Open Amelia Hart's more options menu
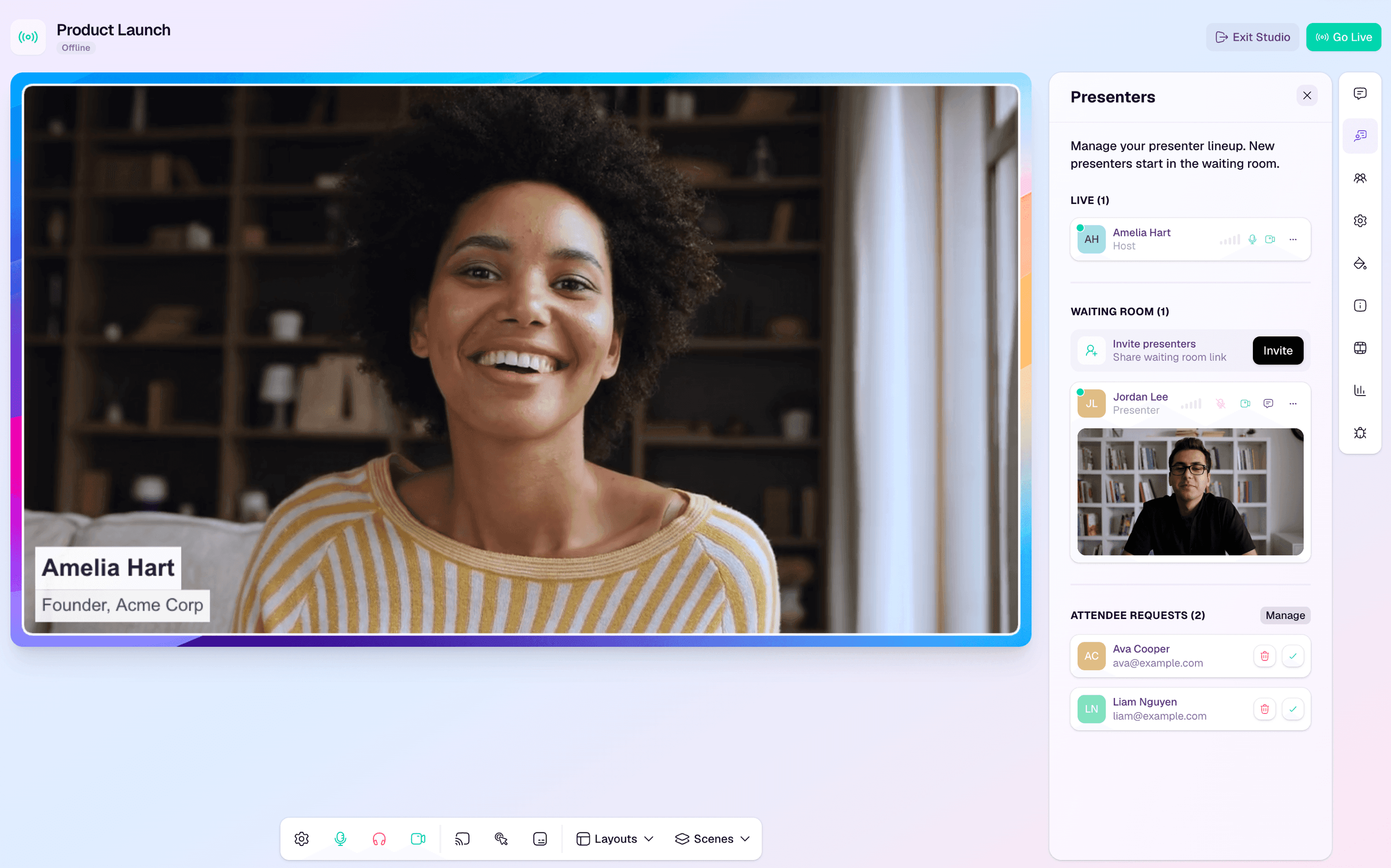This screenshot has width=1391, height=868. (x=1293, y=240)
